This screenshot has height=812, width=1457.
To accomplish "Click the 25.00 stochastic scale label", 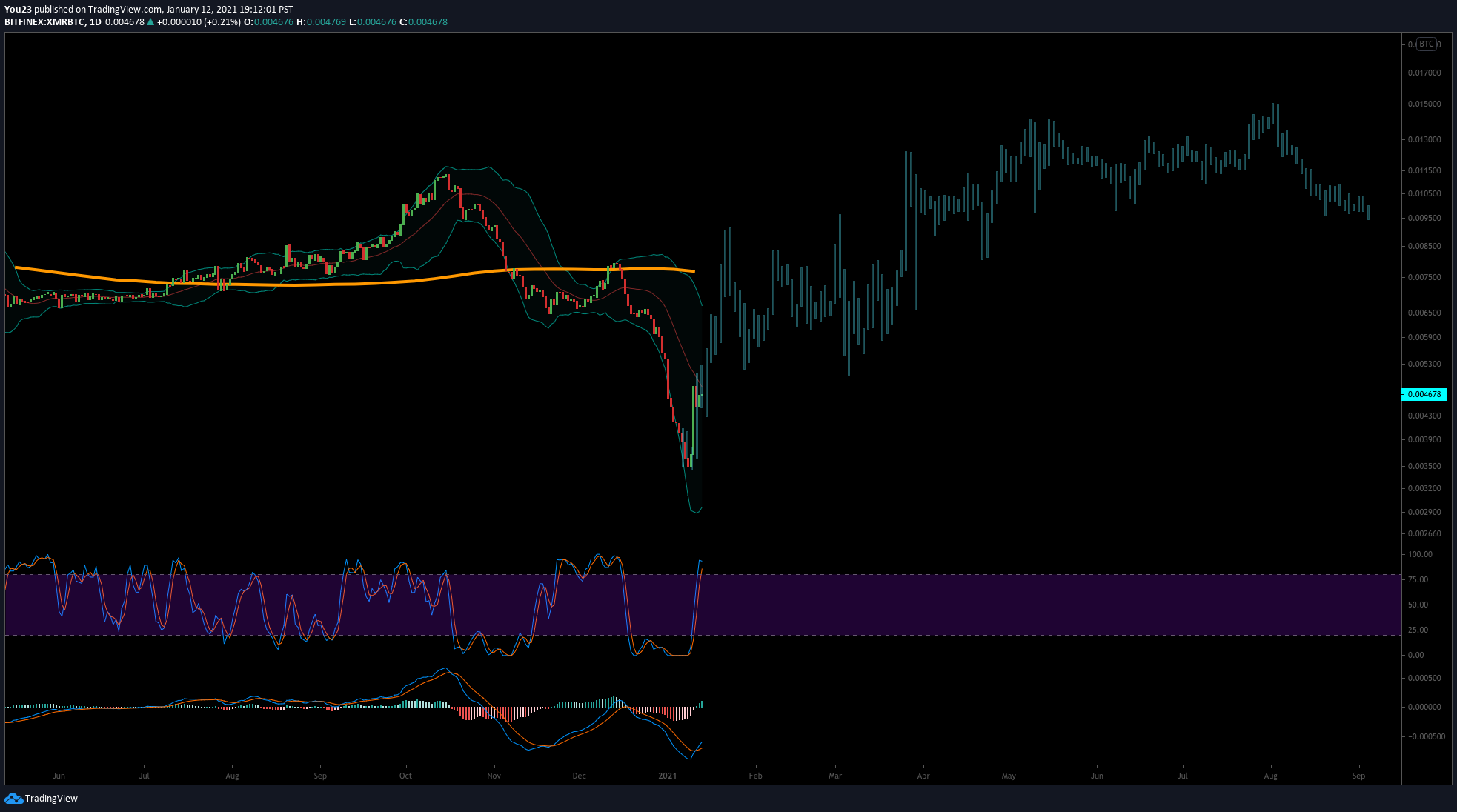I will 1418,630.
